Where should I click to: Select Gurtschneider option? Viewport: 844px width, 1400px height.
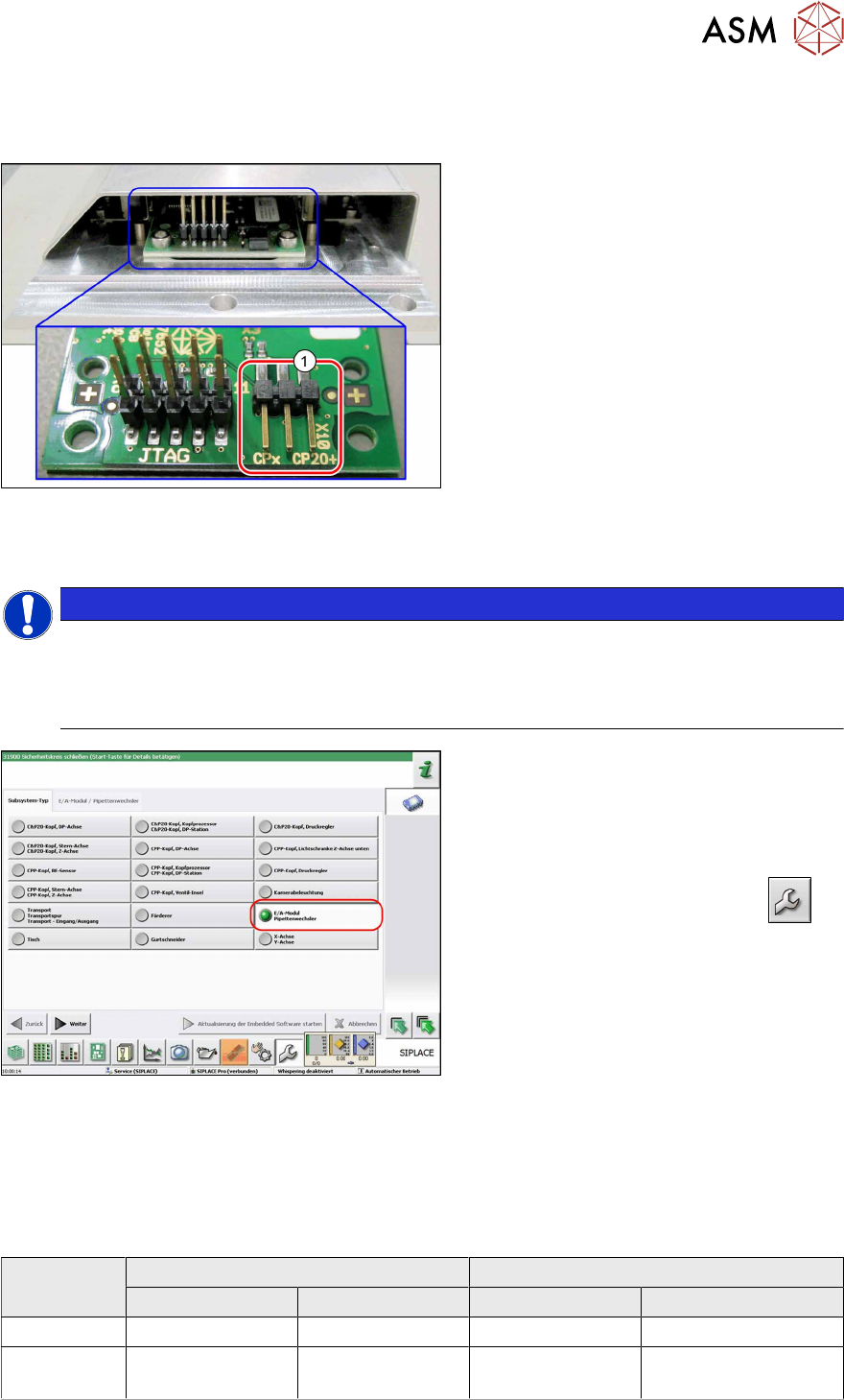(x=193, y=939)
